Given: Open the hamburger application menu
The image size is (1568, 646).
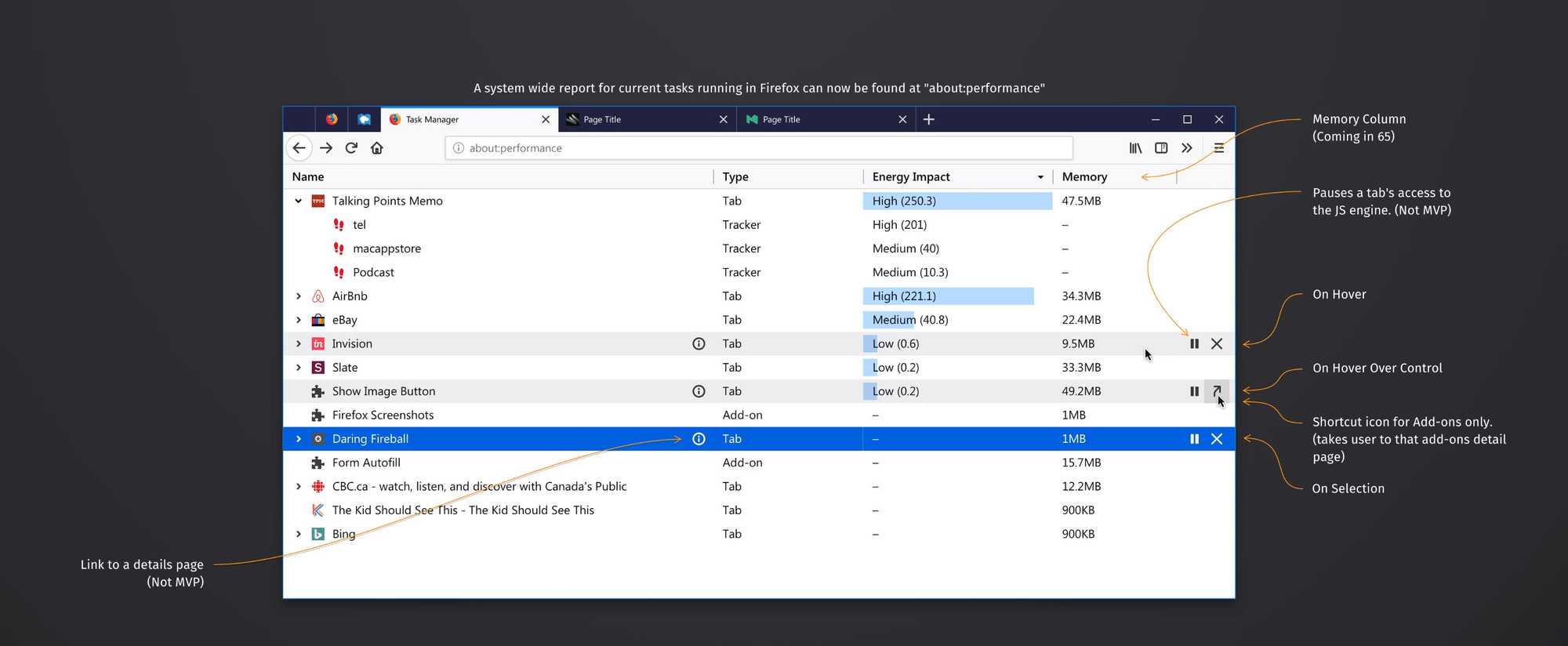Looking at the screenshot, I should [1218, 148].
